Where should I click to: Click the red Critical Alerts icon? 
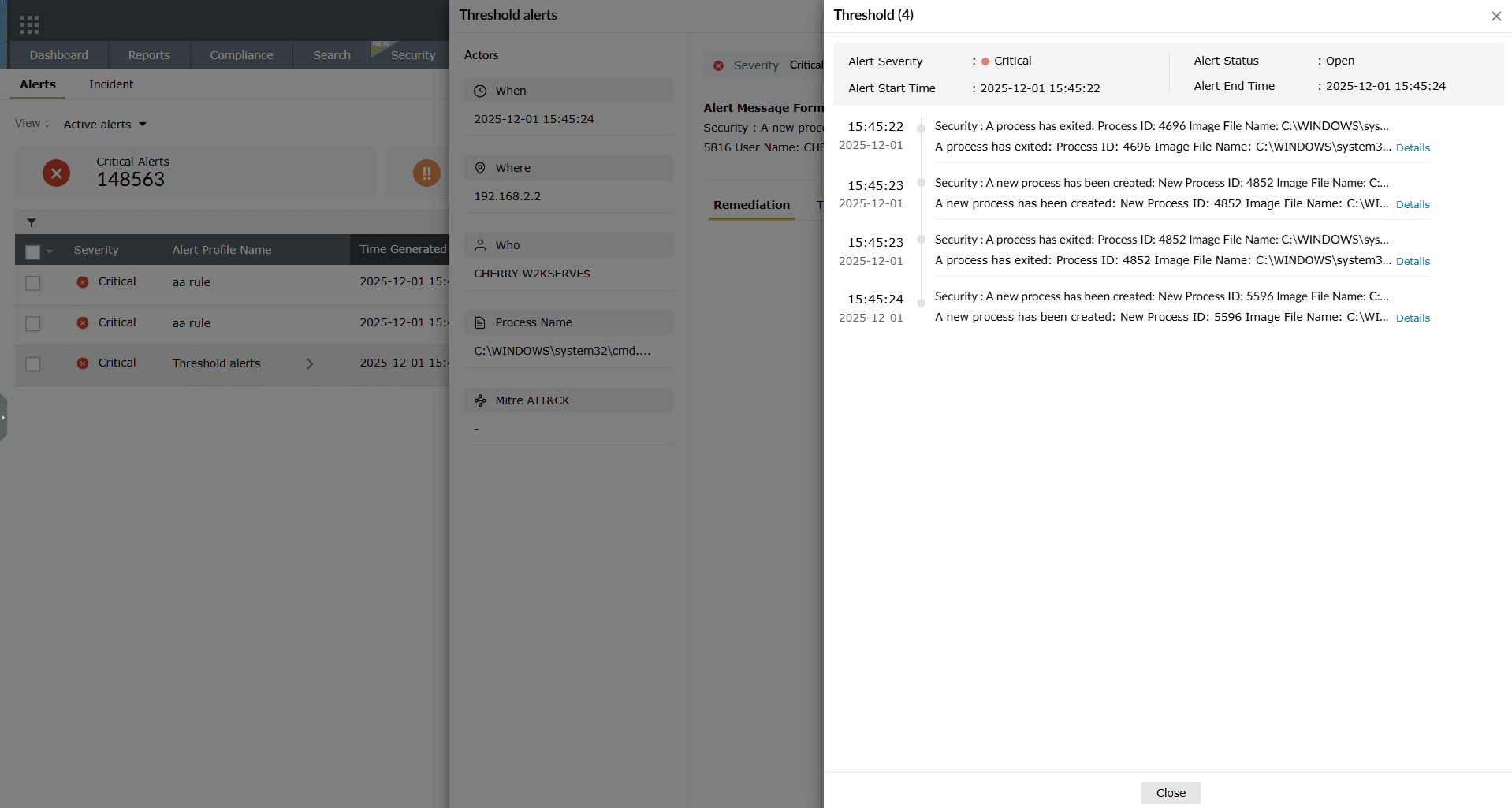pos(56,173)
